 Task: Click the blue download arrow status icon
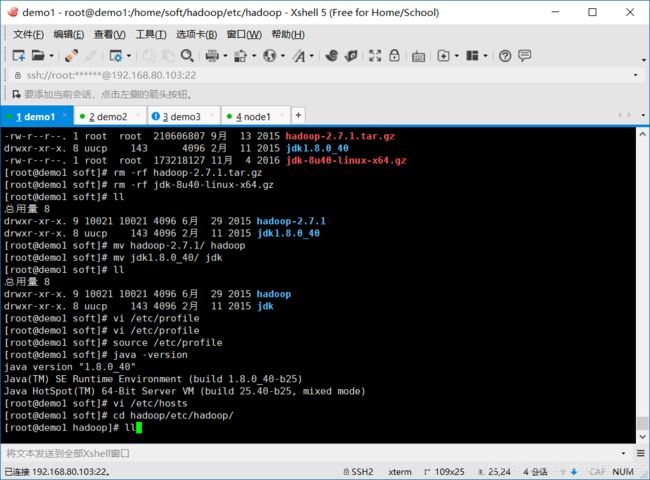point(574,472)
